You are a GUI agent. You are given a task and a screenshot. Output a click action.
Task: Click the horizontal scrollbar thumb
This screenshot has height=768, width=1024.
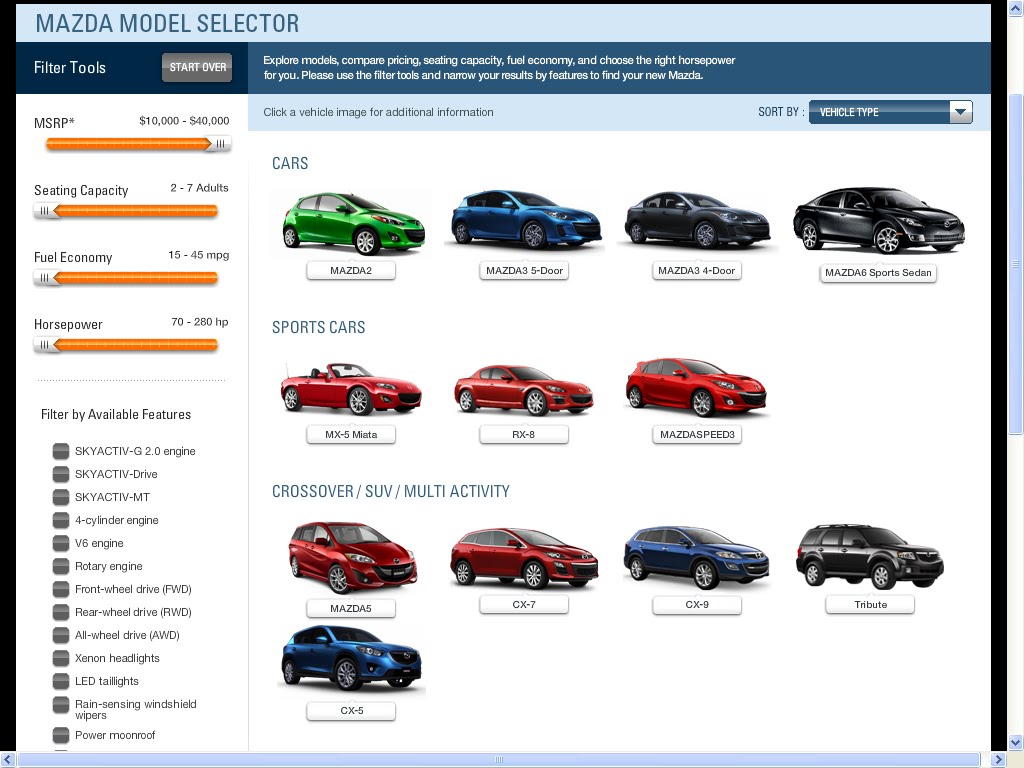[498, 760]
